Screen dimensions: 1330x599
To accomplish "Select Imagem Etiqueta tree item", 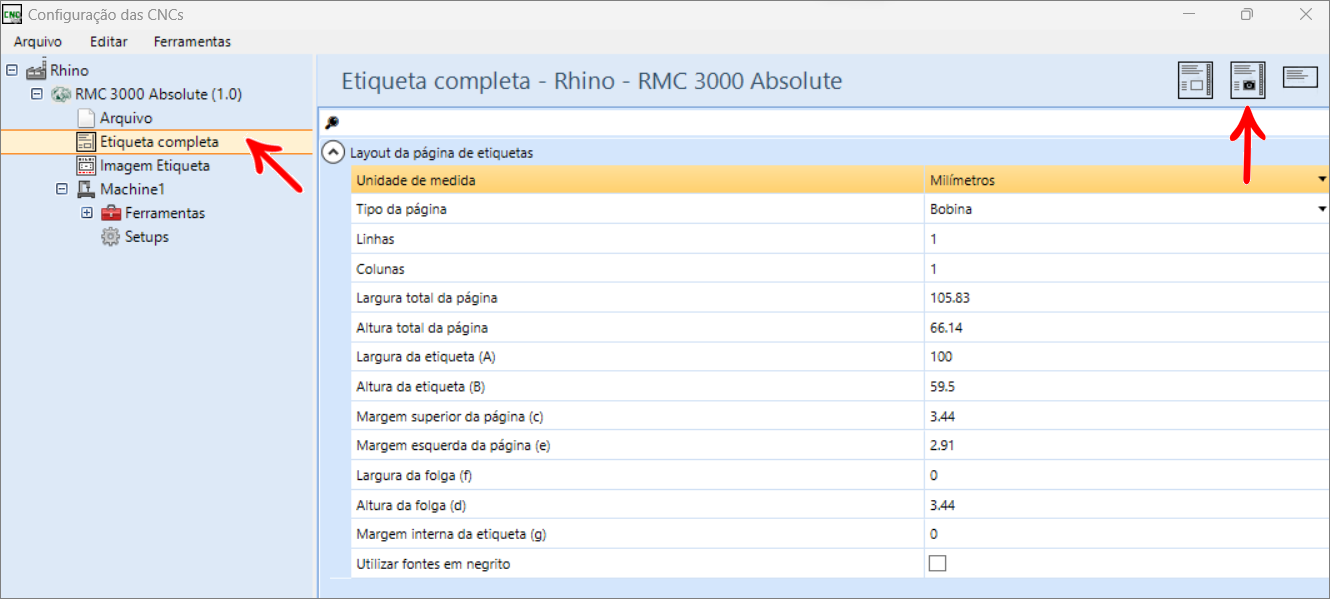I will pyautogui.click(x=155, y=166).
